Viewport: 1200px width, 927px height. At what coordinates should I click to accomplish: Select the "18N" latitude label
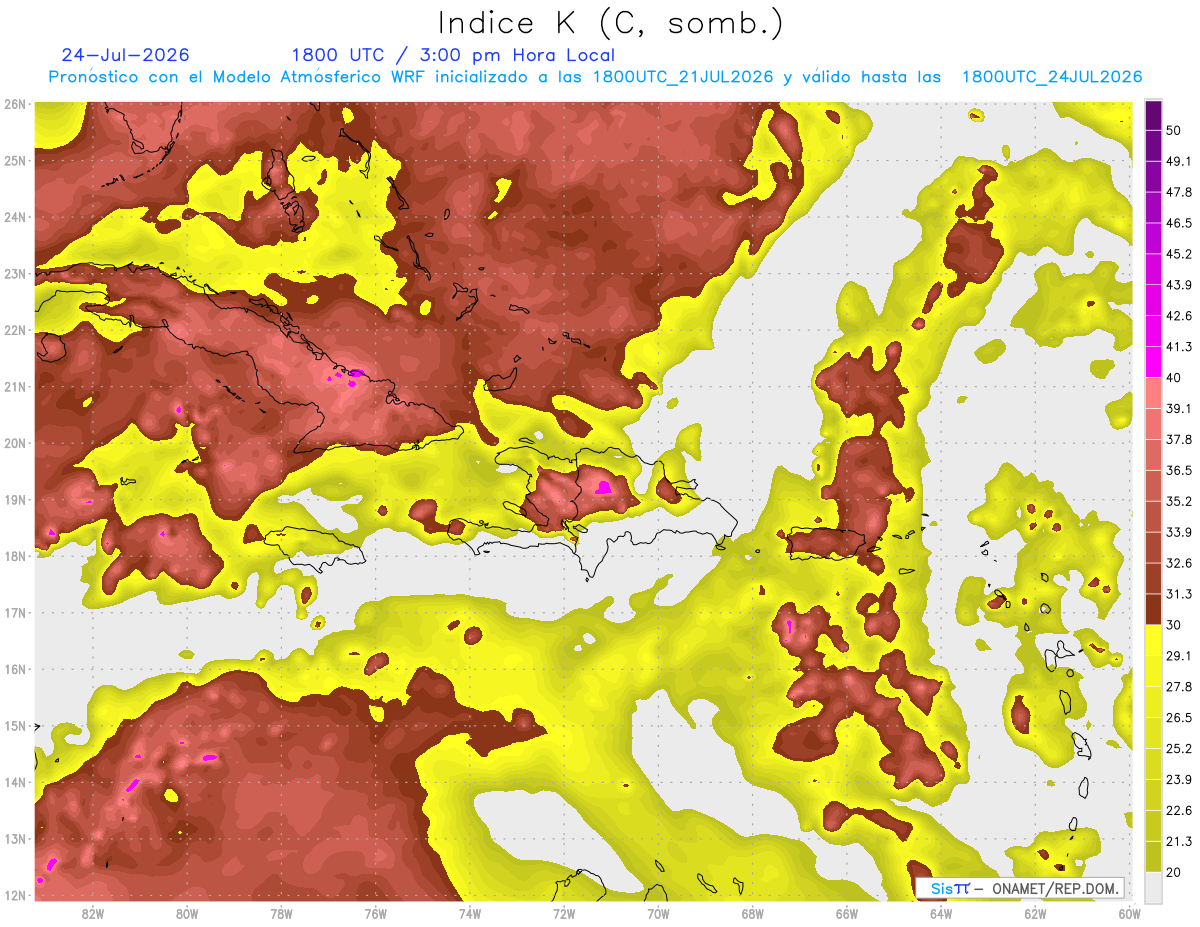click(14, 556)
